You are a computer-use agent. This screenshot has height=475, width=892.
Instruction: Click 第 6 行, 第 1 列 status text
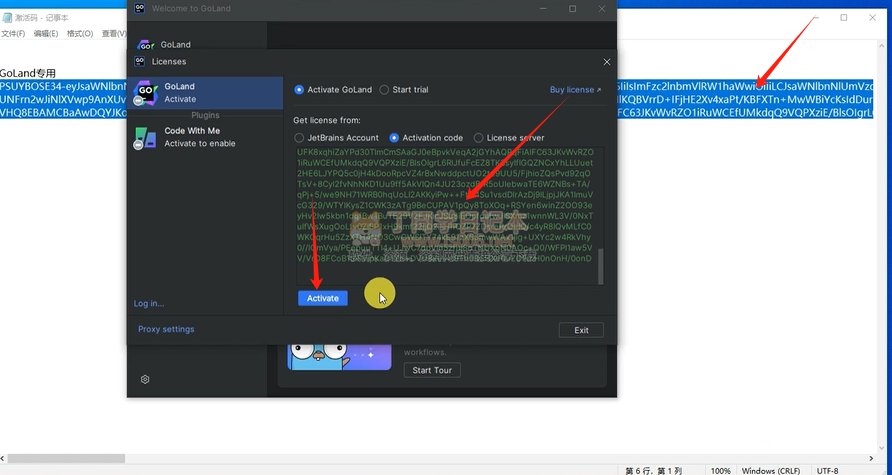point(654,470)
